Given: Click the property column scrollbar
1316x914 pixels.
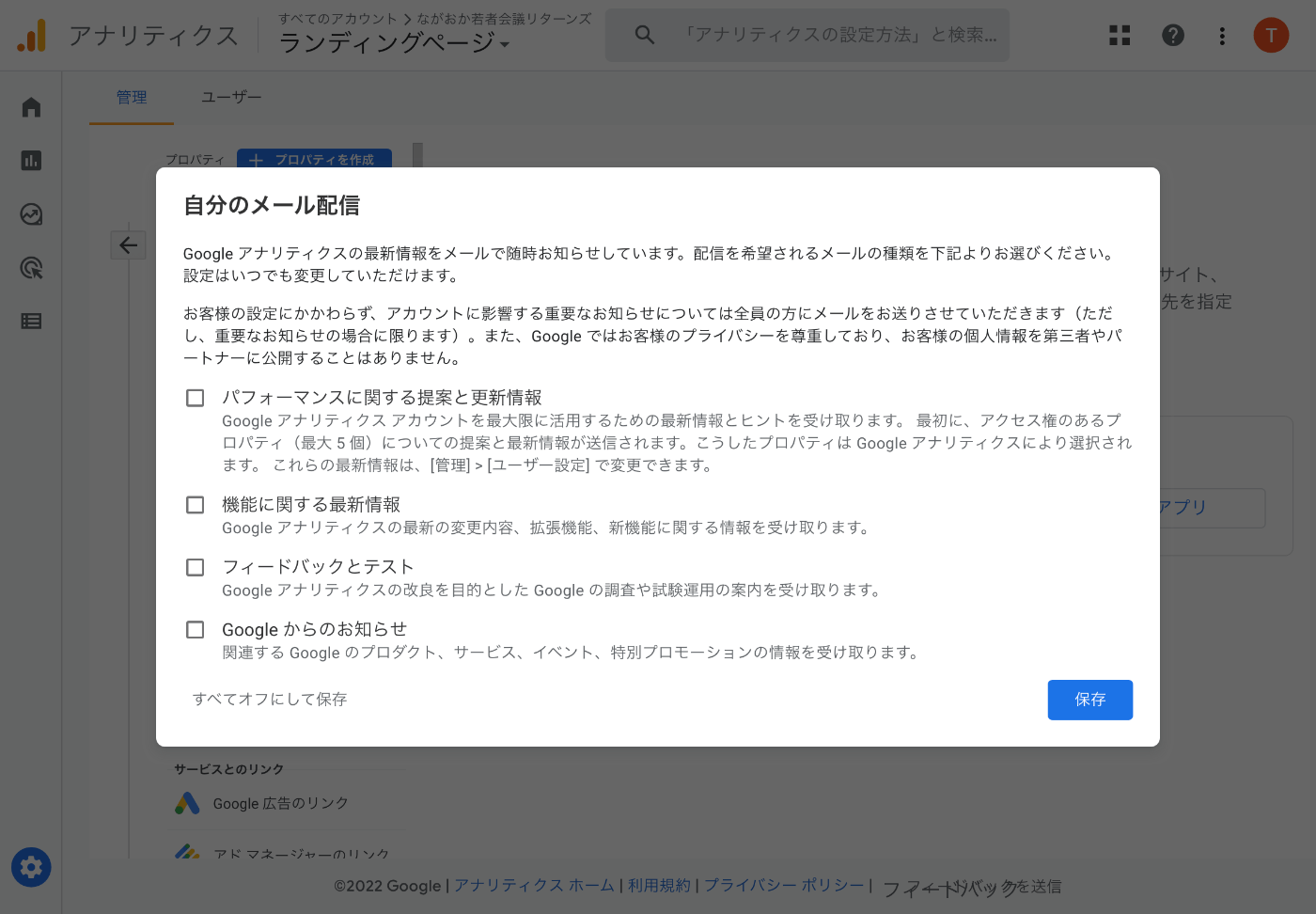Looking at the screenshot, I should [x=417, y=155].
